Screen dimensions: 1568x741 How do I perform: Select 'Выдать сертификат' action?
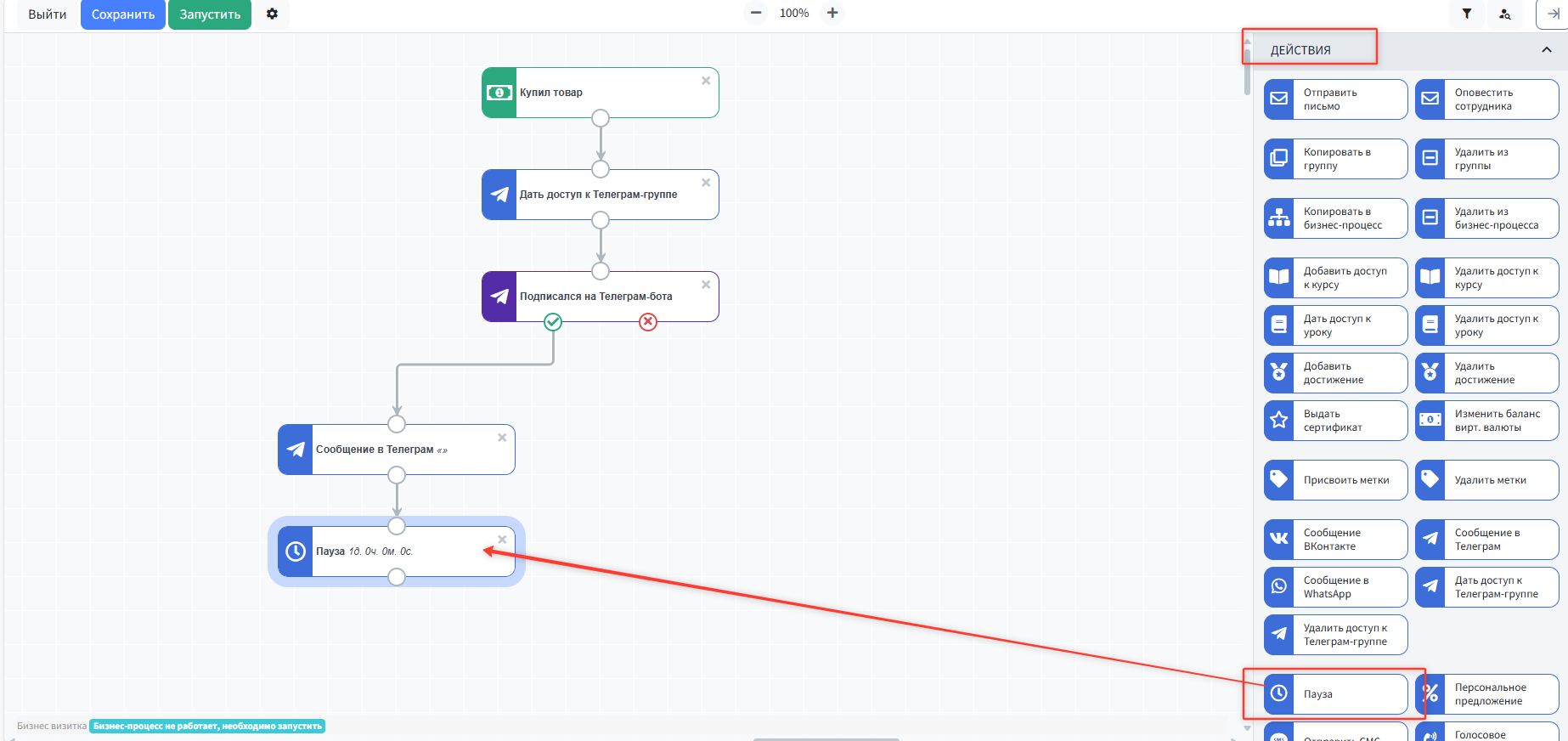[1335, 421]
